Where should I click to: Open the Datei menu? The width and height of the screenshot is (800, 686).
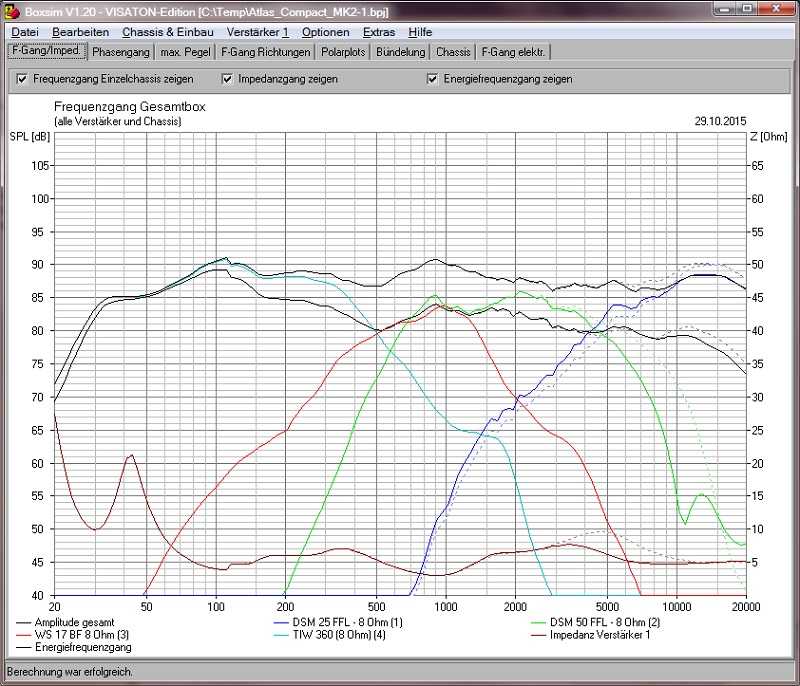(24, 32)
